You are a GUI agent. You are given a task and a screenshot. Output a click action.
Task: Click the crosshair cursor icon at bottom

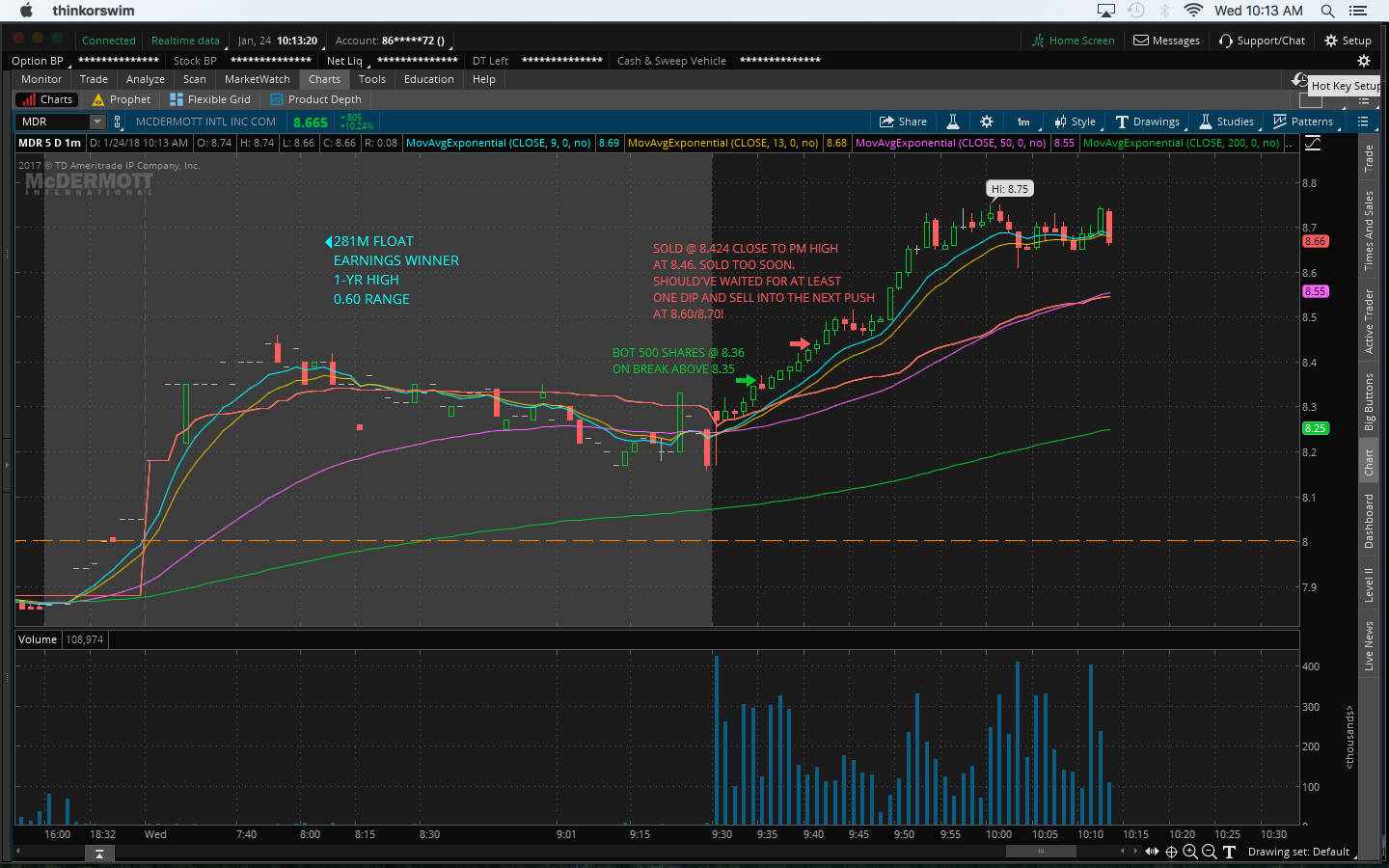pyautogui.click(x=1171, y=852)
